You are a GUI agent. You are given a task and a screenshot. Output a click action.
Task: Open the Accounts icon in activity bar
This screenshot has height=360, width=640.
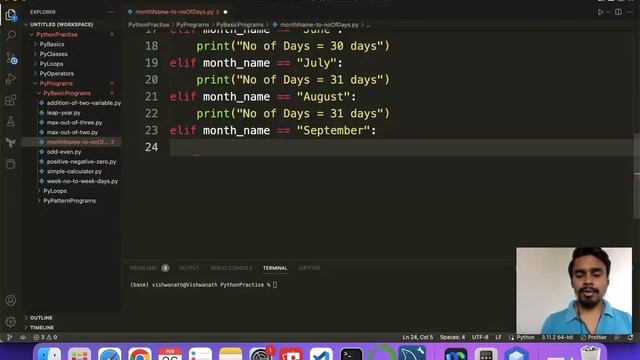click(11, 300)
